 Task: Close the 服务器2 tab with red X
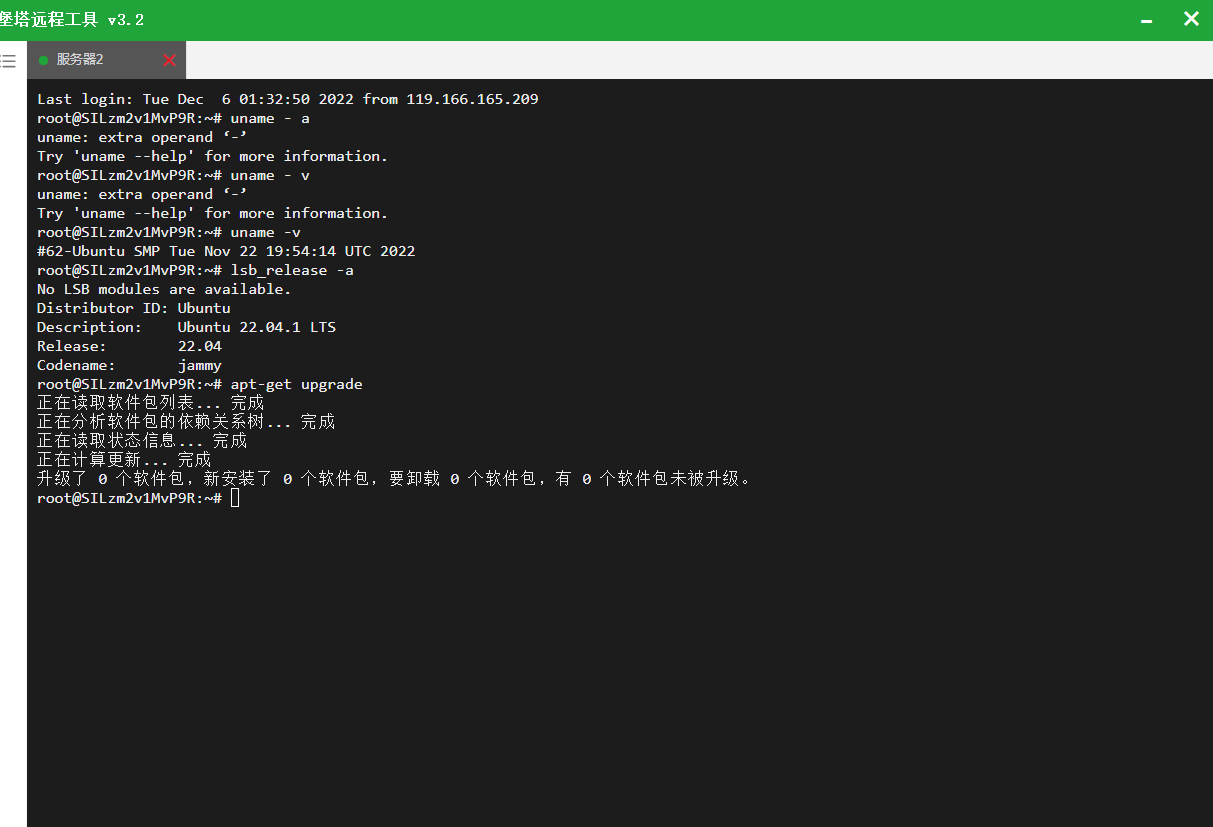(x=169, y=60)
